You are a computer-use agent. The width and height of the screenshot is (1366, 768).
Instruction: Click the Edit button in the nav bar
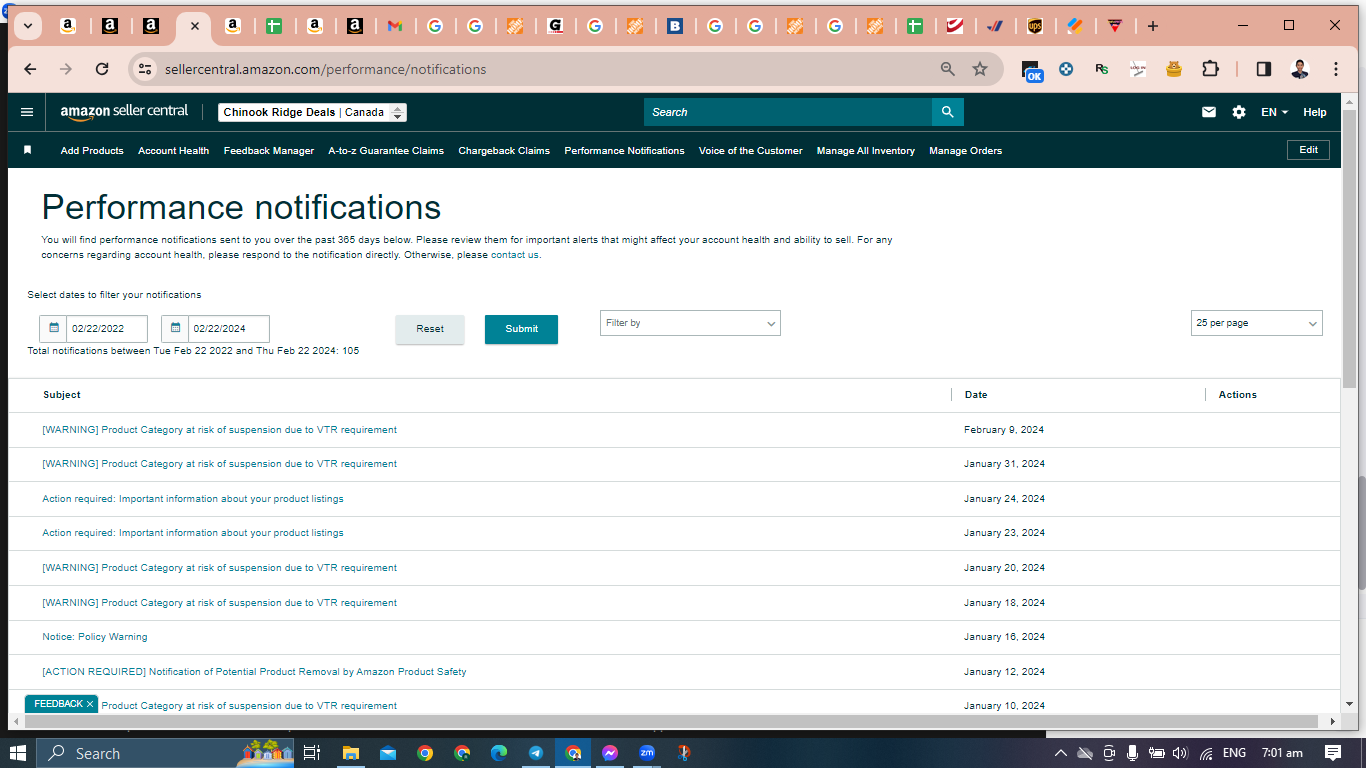point(1308,150)
